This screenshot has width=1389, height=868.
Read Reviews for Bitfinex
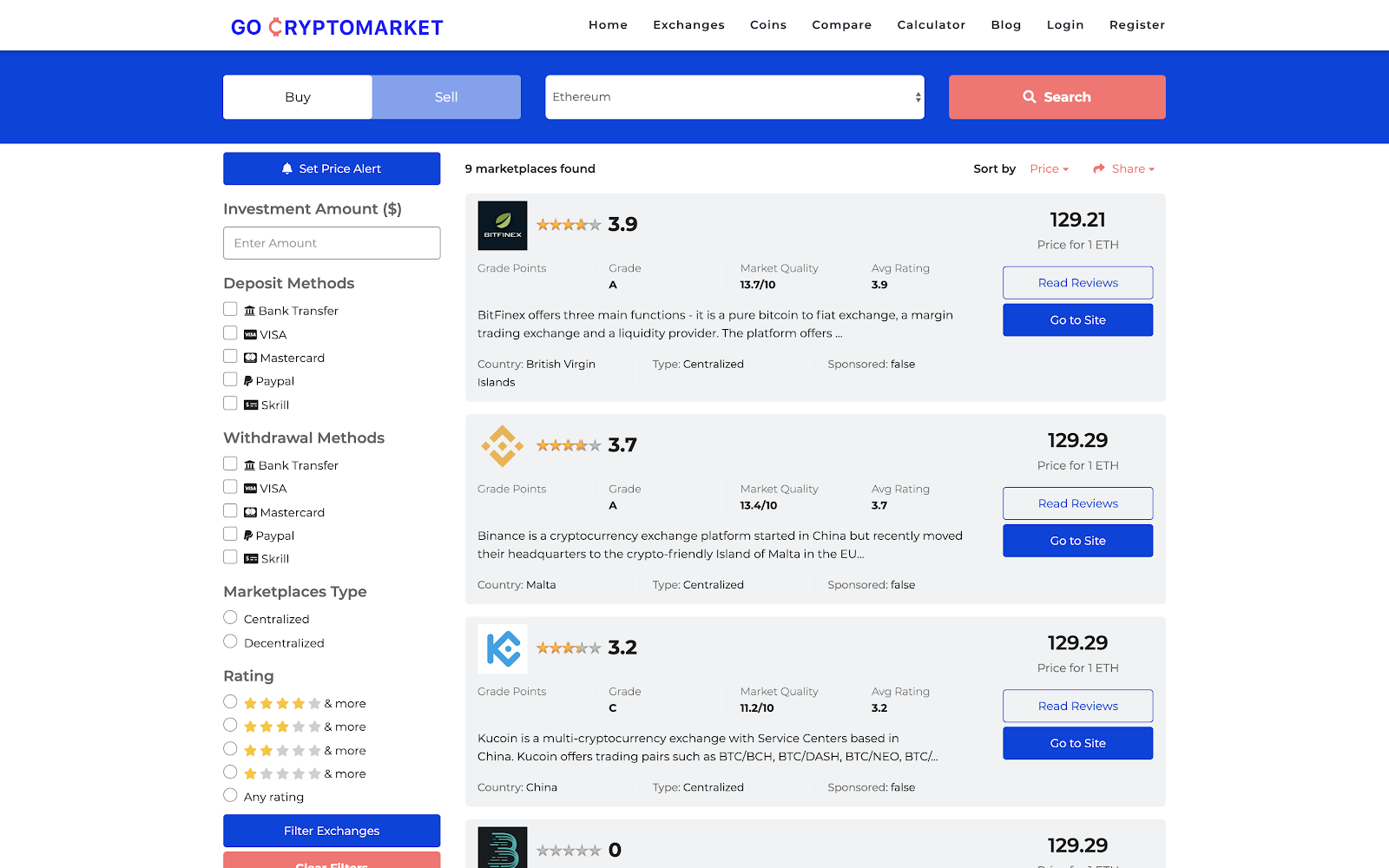pyautogui.click(x=1078, y=283)
